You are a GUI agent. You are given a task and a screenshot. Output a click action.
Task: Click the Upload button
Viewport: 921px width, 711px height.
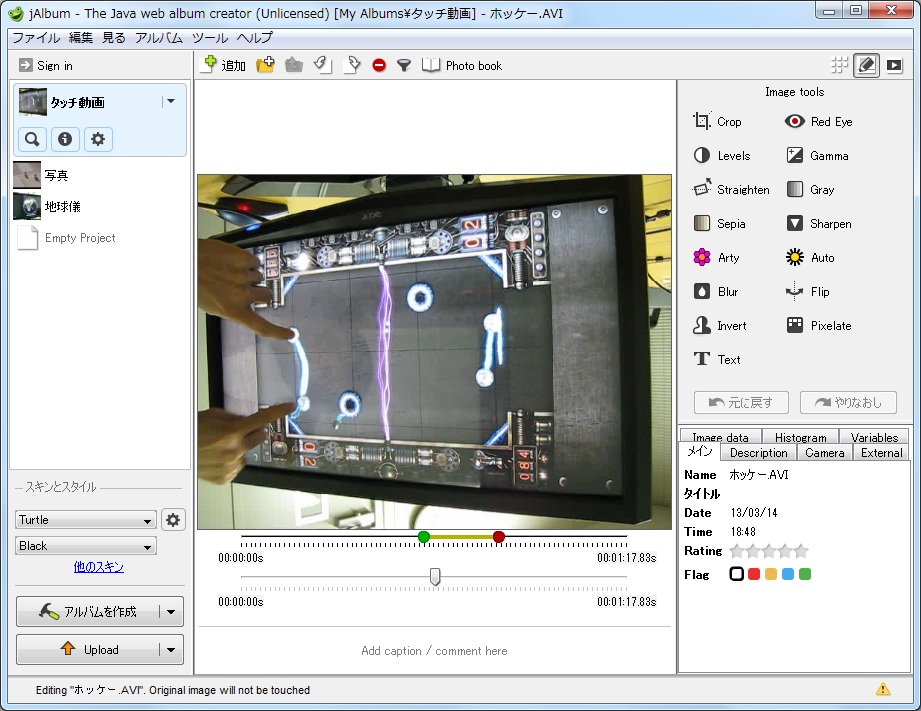pyautogui.click(x=87, y=649)
